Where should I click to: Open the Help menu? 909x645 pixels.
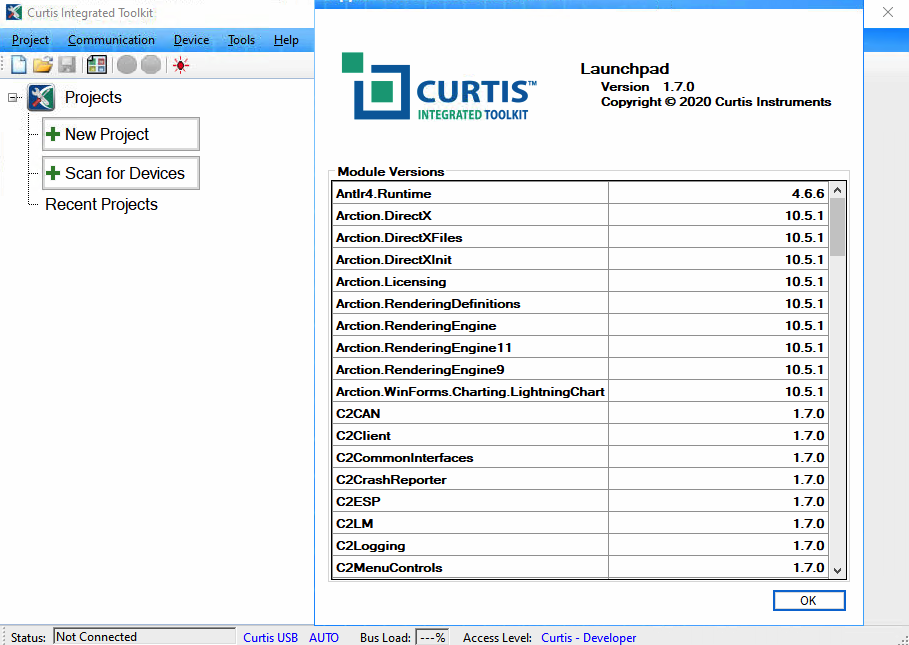(x=286, y=40)
